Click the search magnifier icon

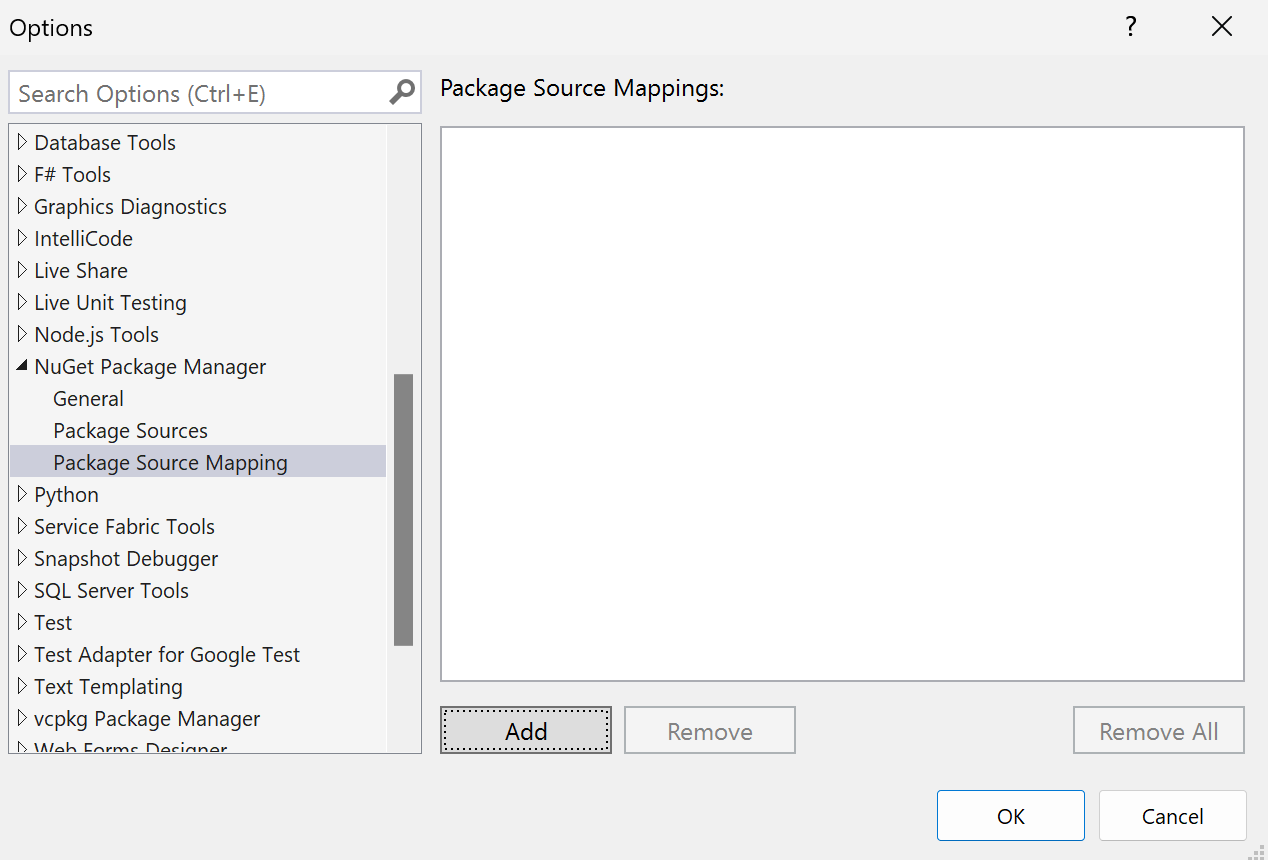(401, 92)
